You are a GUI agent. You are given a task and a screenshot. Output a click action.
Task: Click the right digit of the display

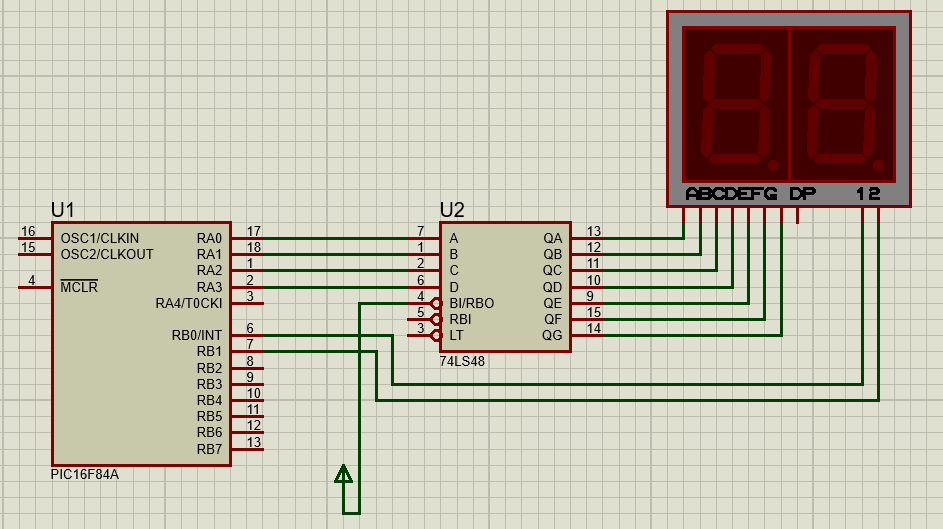[x=842, y=105]
